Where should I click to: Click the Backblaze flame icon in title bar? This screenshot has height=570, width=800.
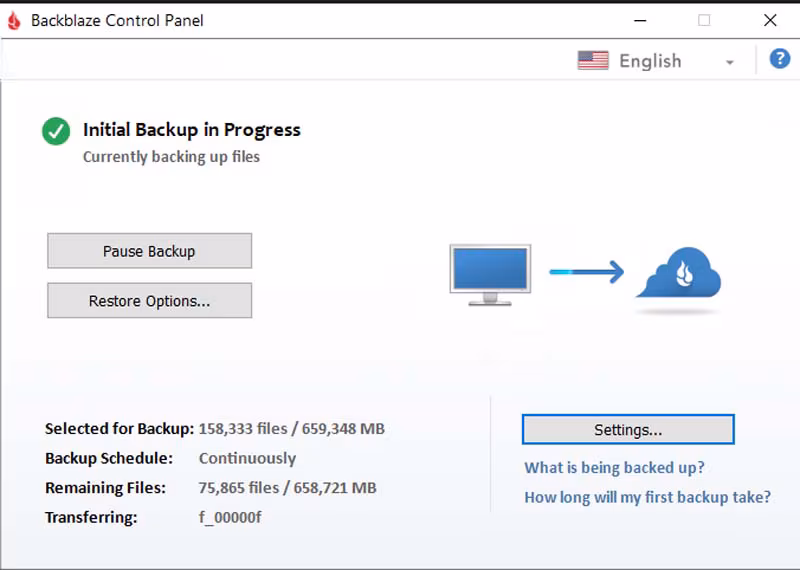(x=14, y=20)
